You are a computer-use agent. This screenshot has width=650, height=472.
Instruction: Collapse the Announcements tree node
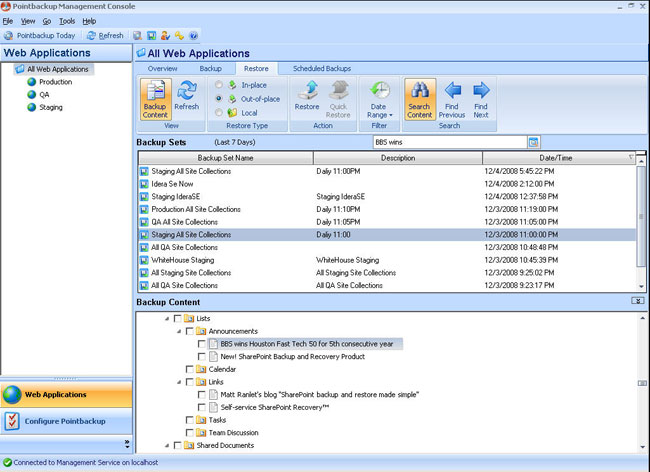point(179,332)
